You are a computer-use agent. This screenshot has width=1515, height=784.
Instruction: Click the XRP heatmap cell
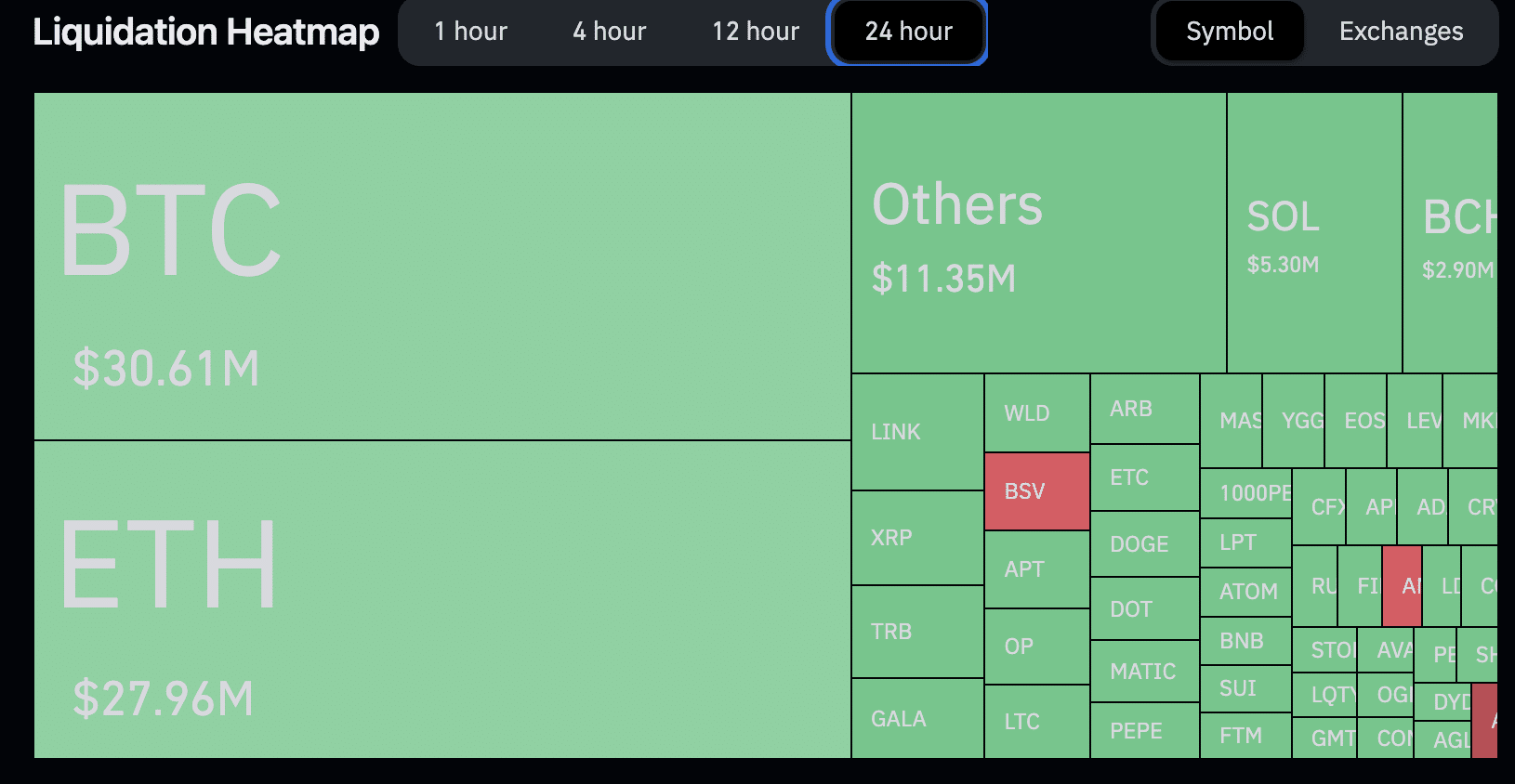coord(917,538)
